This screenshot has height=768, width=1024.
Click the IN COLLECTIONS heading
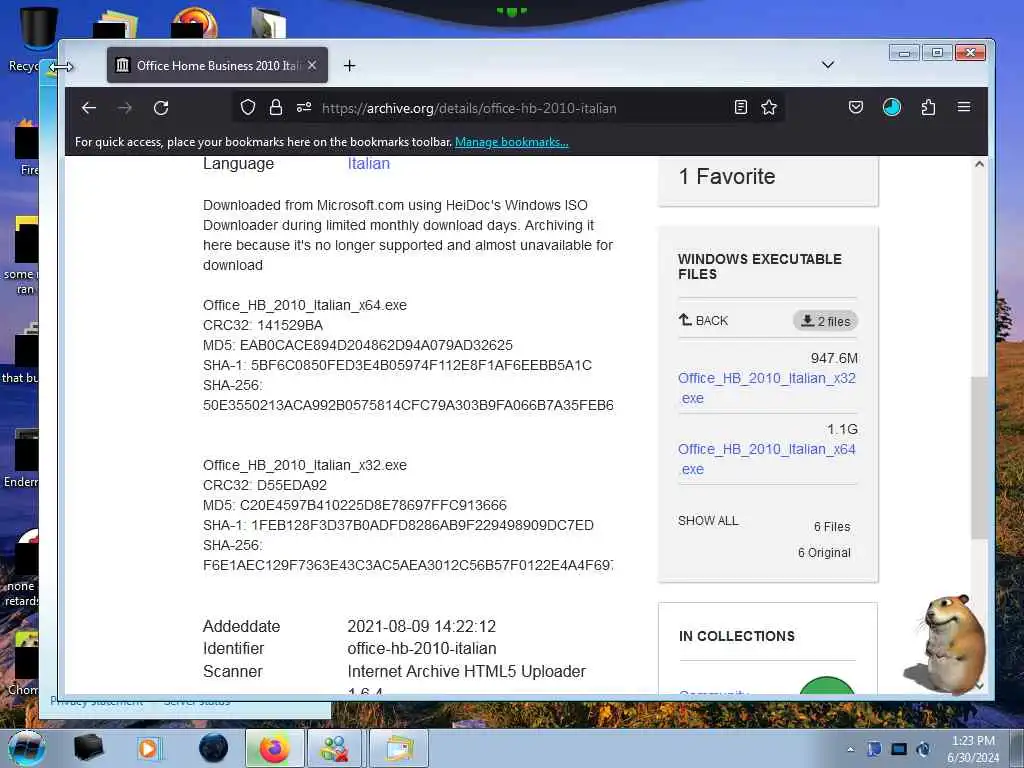737,637
